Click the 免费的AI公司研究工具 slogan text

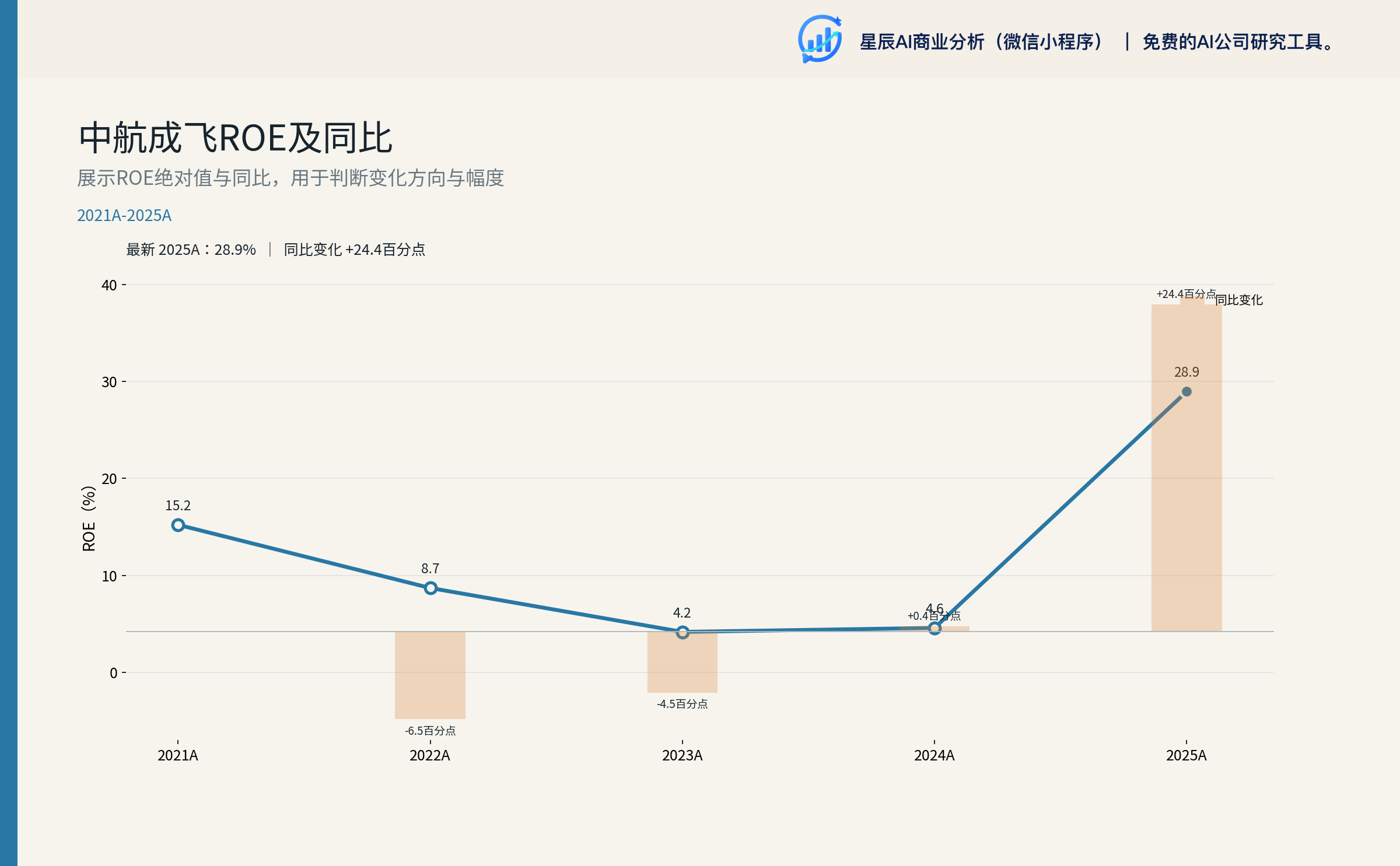click(x=1238, y=42)
